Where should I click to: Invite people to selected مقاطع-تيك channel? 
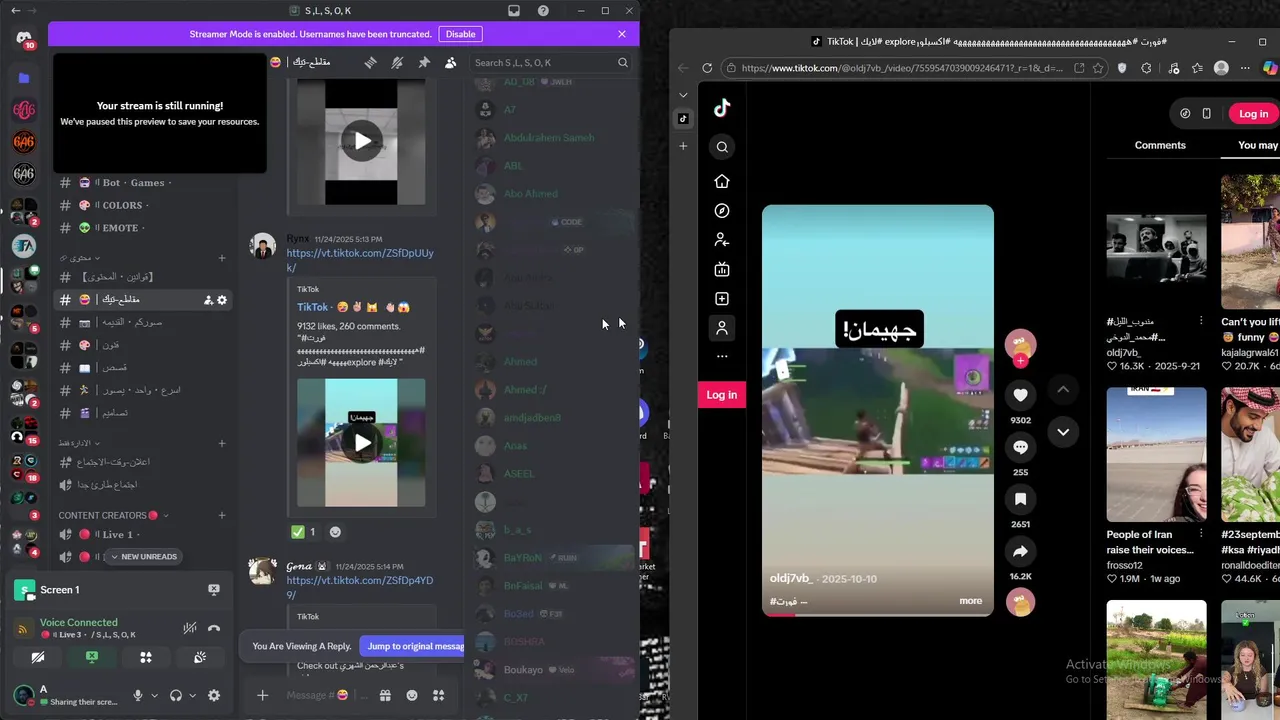pos(208,300)
